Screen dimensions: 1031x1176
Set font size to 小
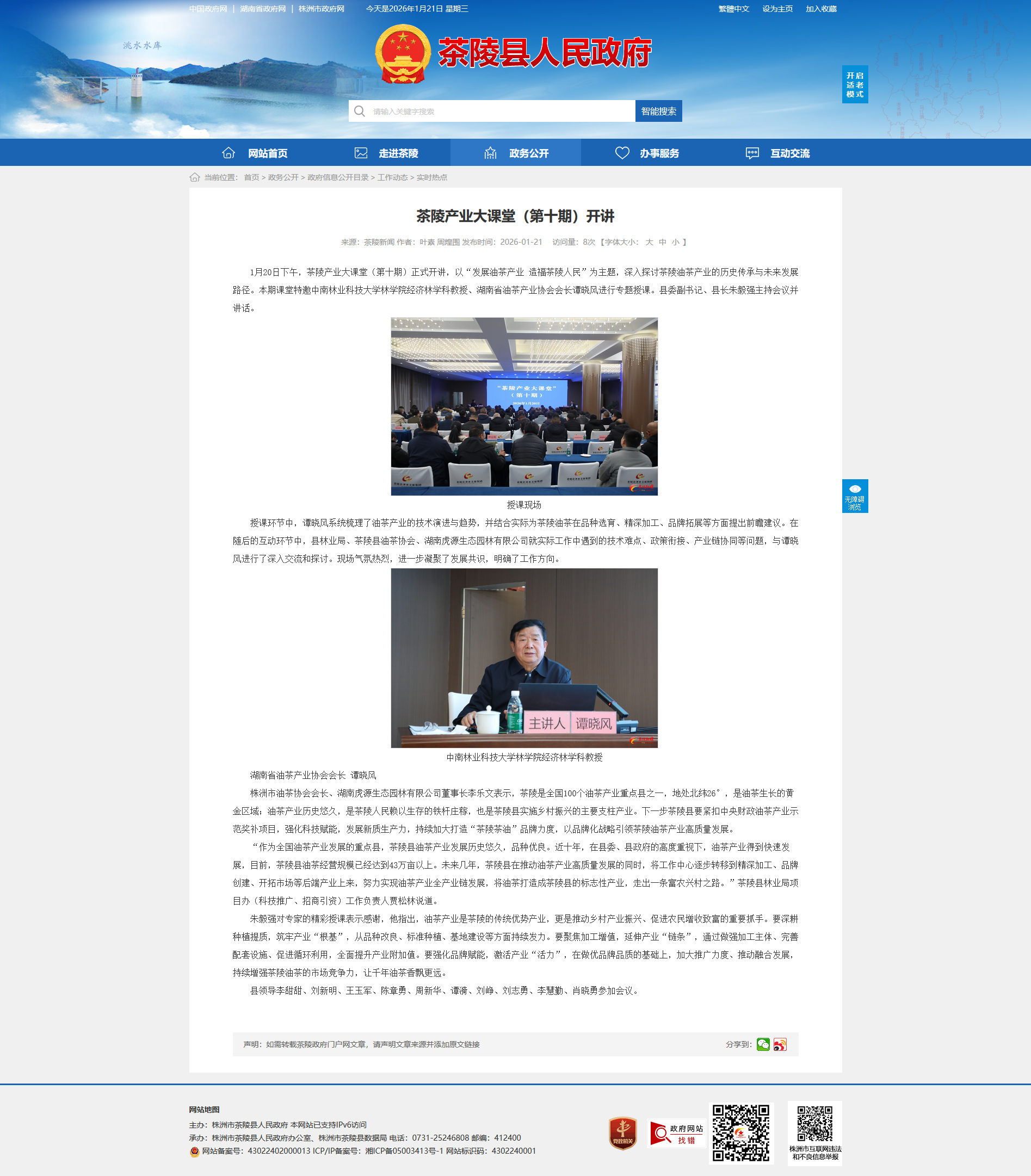point(675,242)
